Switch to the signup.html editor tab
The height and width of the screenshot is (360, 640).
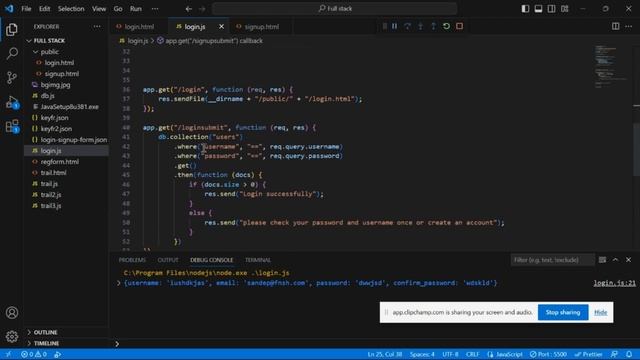(x=261, y=27)
